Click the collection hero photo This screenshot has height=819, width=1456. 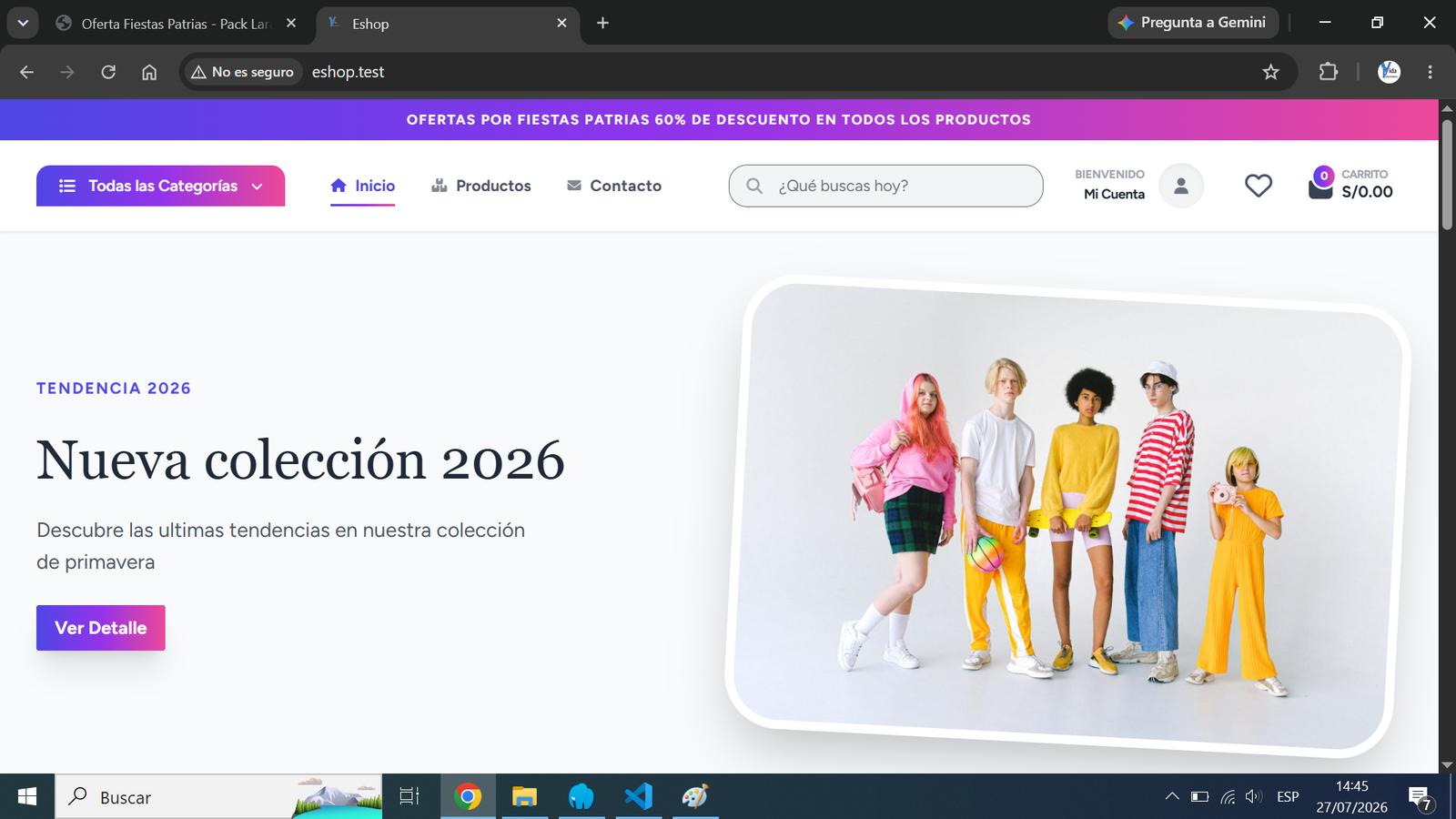[1068, 516]
